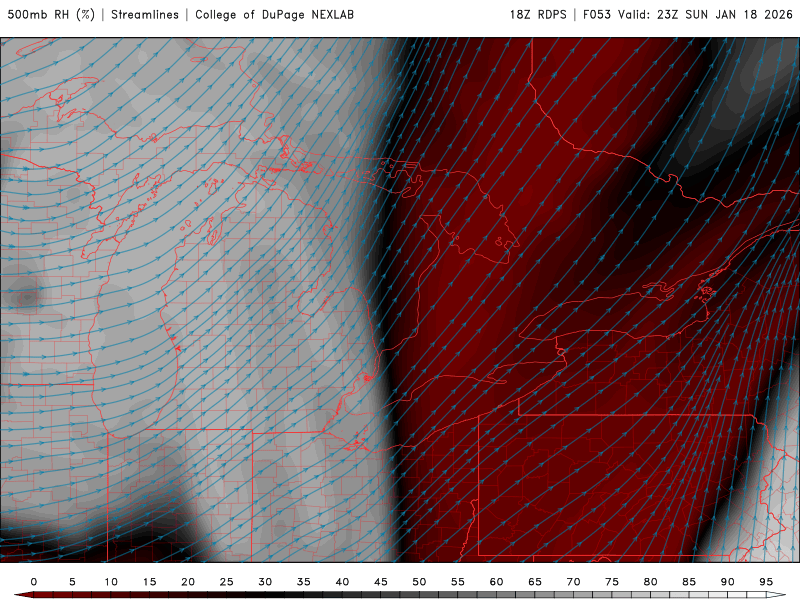This screenshot has height=600, width=800.
Task: Pick the '30' tick label on scale
Action: [265, 582]
